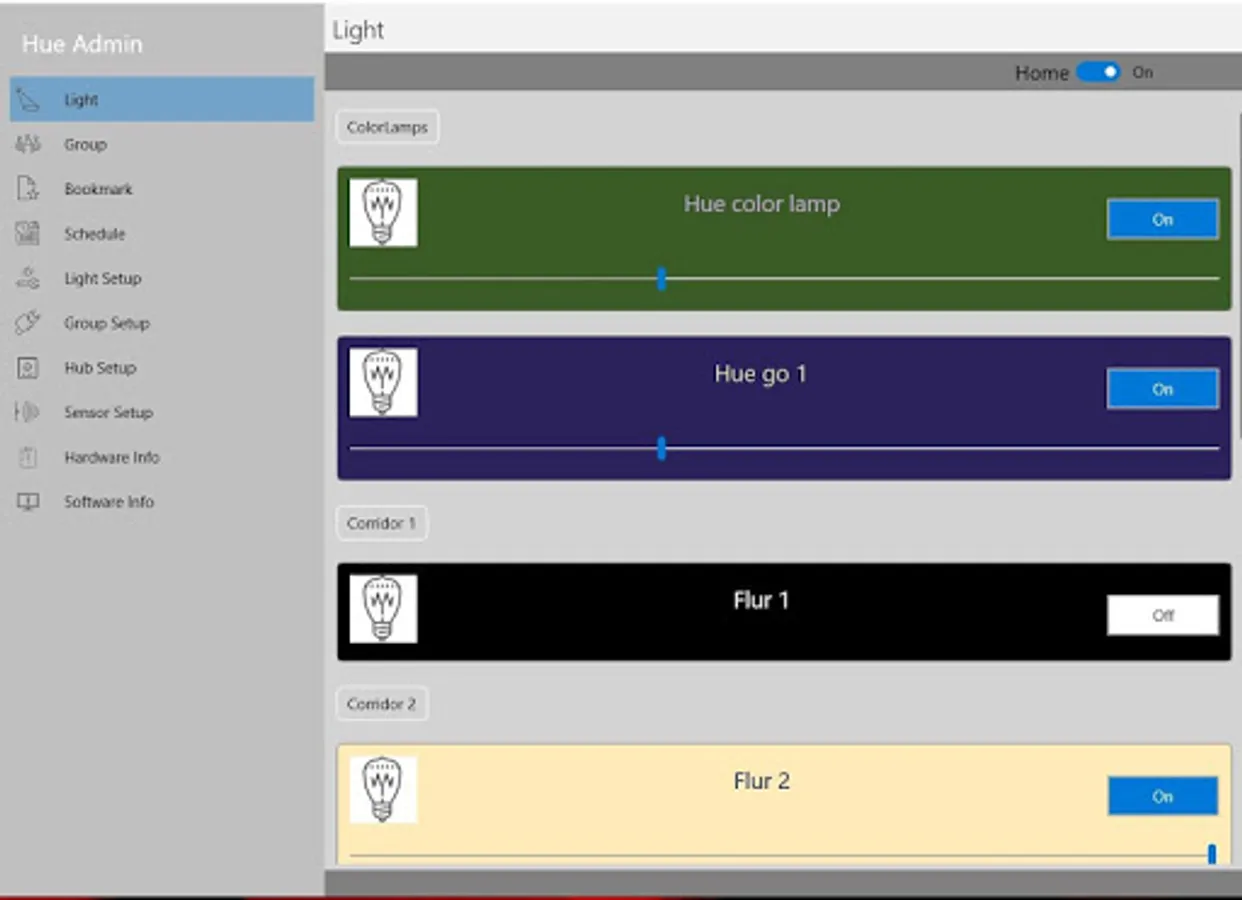Image resolution: width=1242 pixels, height=900 pixels.
Task: Click the Hue go 1 title text
Action: click(760, 374)
